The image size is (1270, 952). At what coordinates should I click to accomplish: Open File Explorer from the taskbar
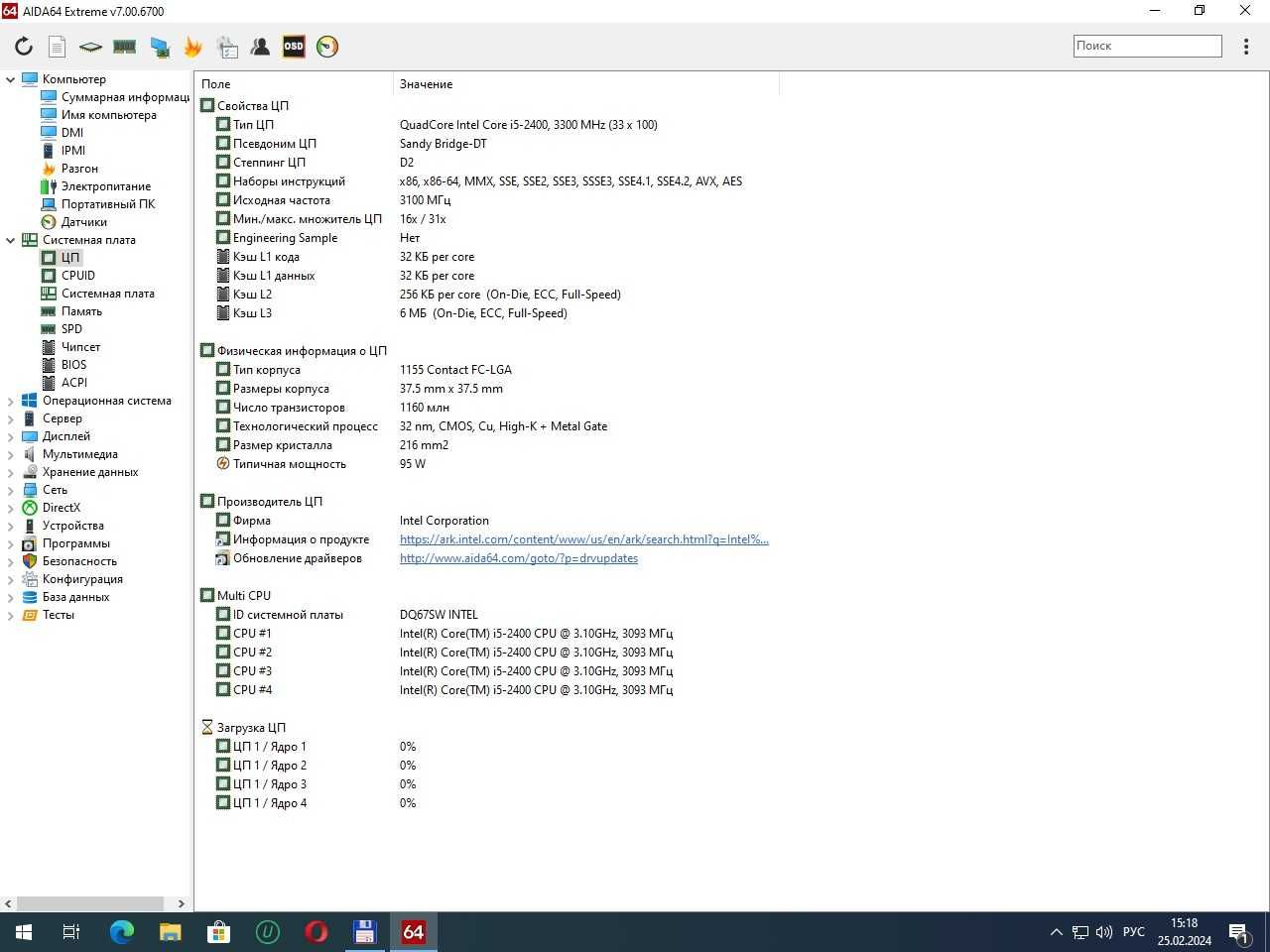click(x=170, y=932)
